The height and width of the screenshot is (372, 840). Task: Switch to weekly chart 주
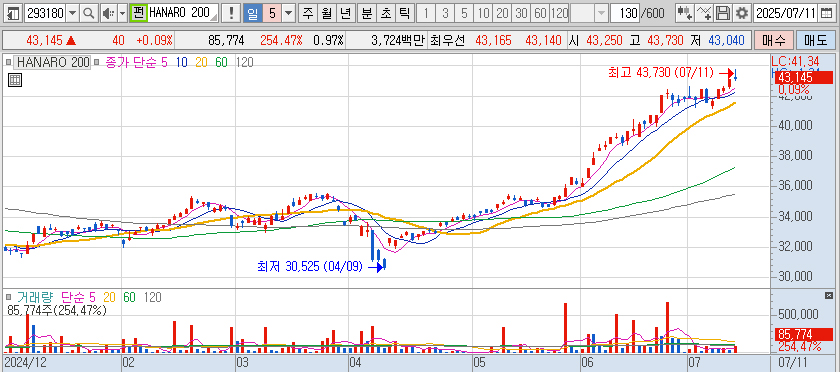[308, 13]
